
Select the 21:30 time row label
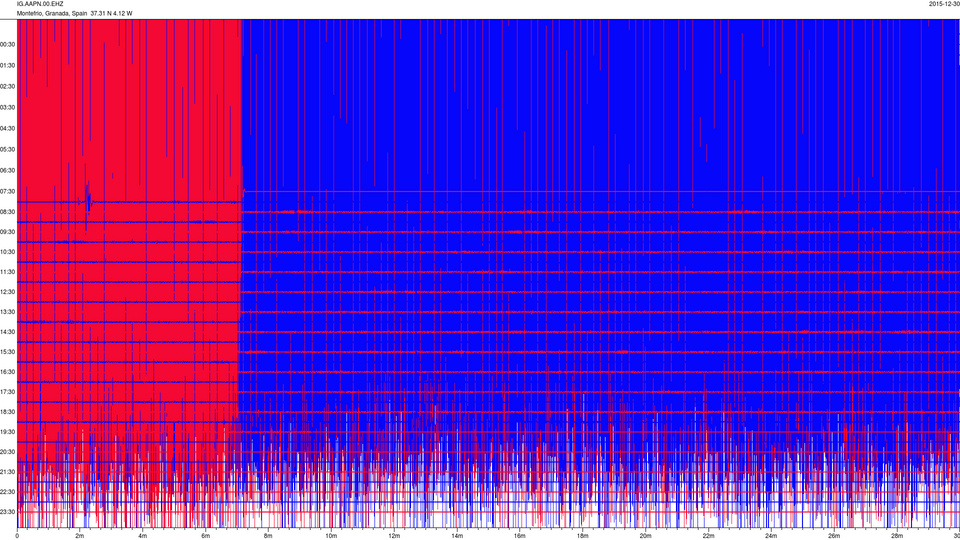pyautogui.click(x=7, y=472)
